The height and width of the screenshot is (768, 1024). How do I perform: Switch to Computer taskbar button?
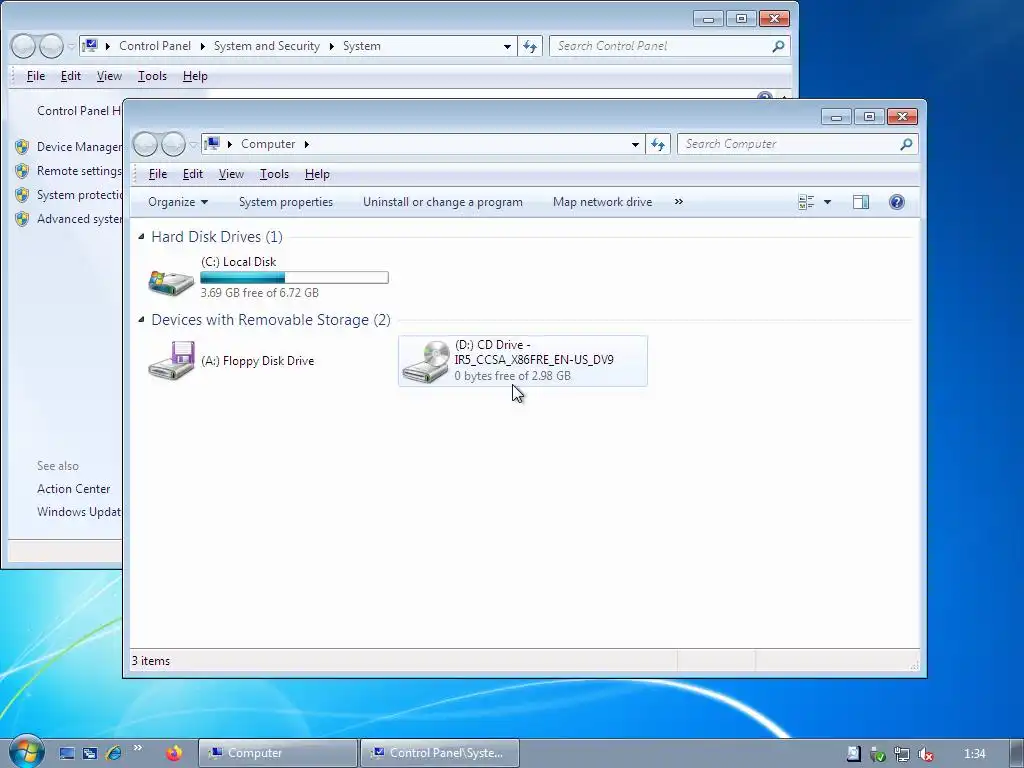[278, 753]
